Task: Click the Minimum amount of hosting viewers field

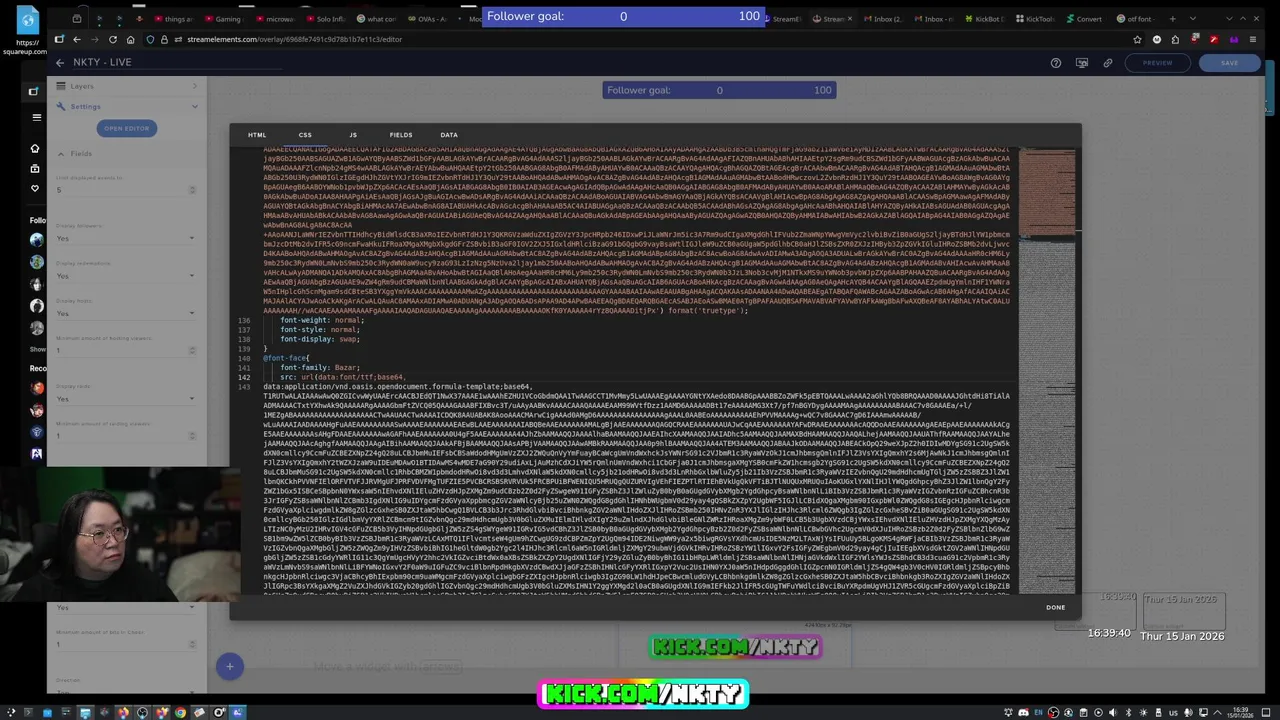Action: (x=126, y=350)
